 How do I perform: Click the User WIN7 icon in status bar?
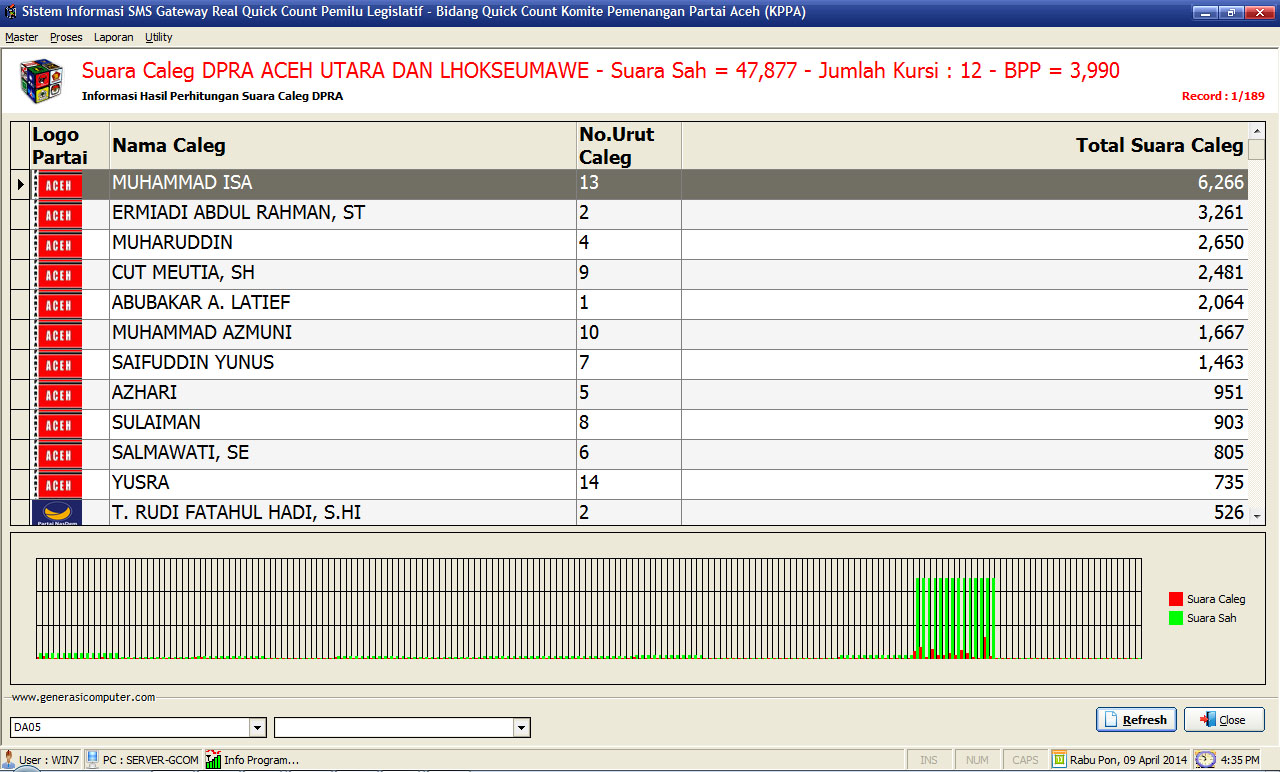9,759
